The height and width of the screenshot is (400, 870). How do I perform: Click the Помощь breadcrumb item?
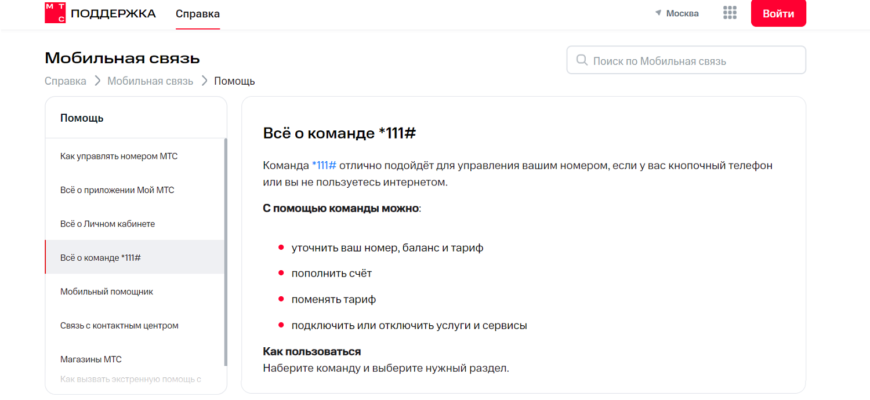[235, 81]
